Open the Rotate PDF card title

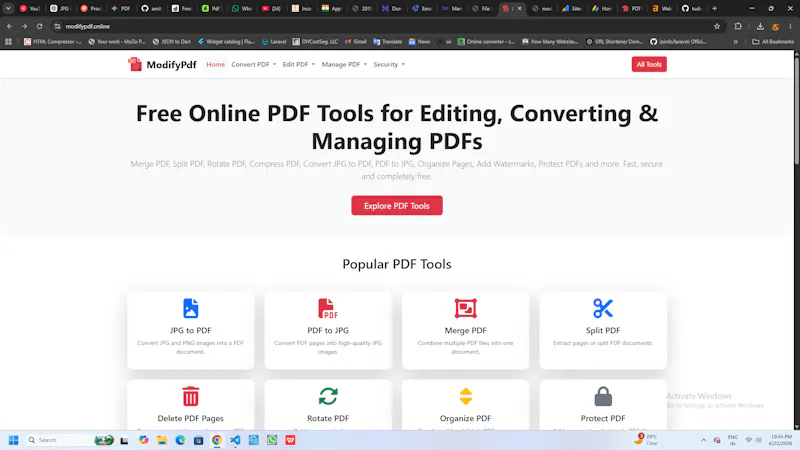pyautogui.click(x=328, y=418)
